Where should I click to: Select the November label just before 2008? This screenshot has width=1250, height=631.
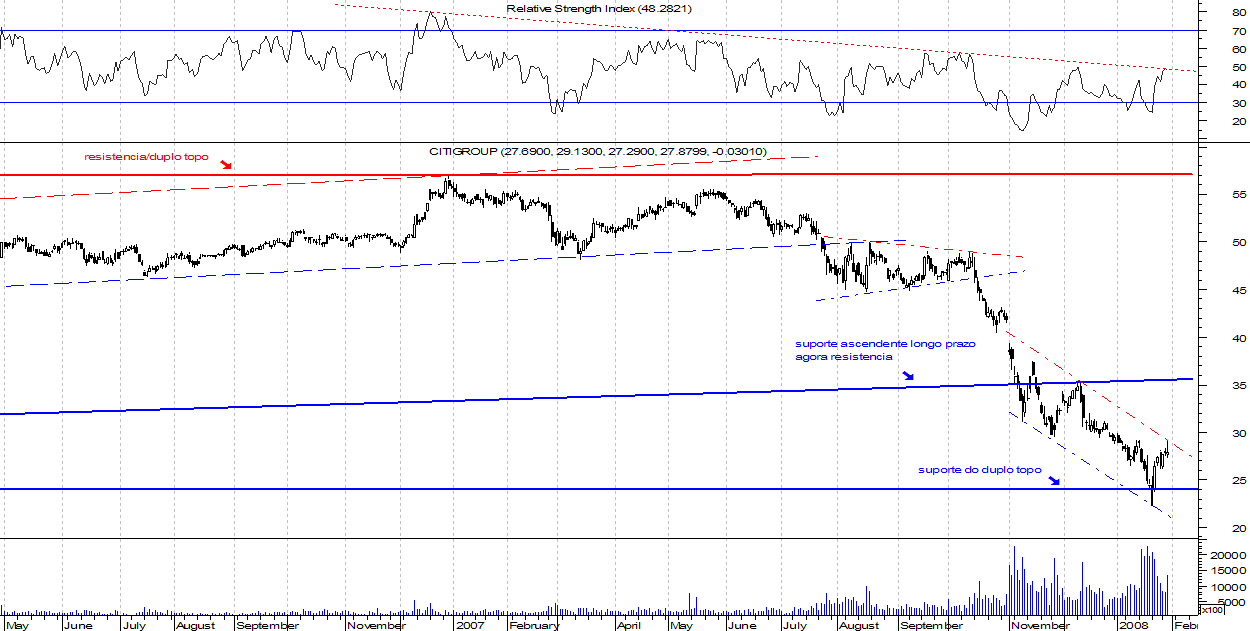[1040, 625]
